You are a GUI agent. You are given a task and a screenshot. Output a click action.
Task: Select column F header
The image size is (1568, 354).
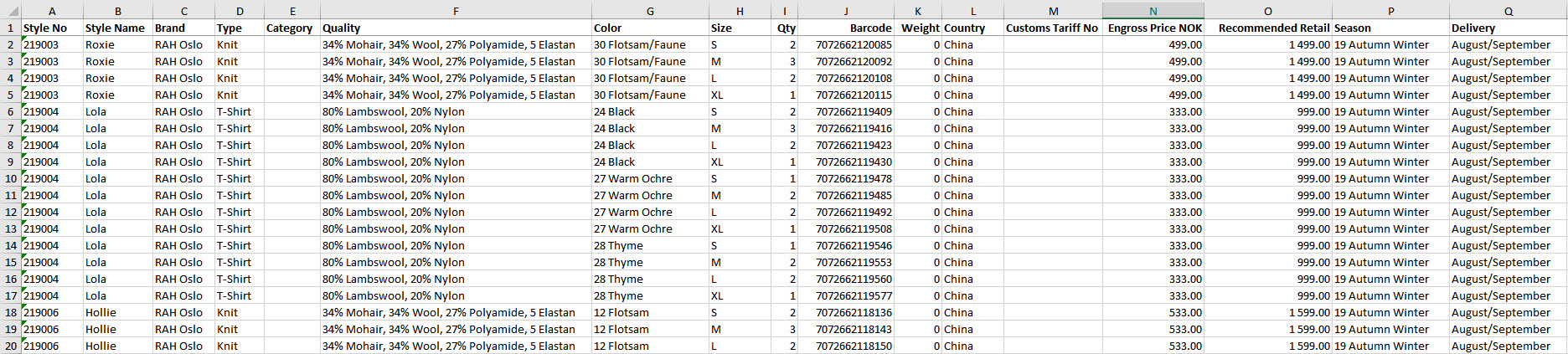point(456,11)
